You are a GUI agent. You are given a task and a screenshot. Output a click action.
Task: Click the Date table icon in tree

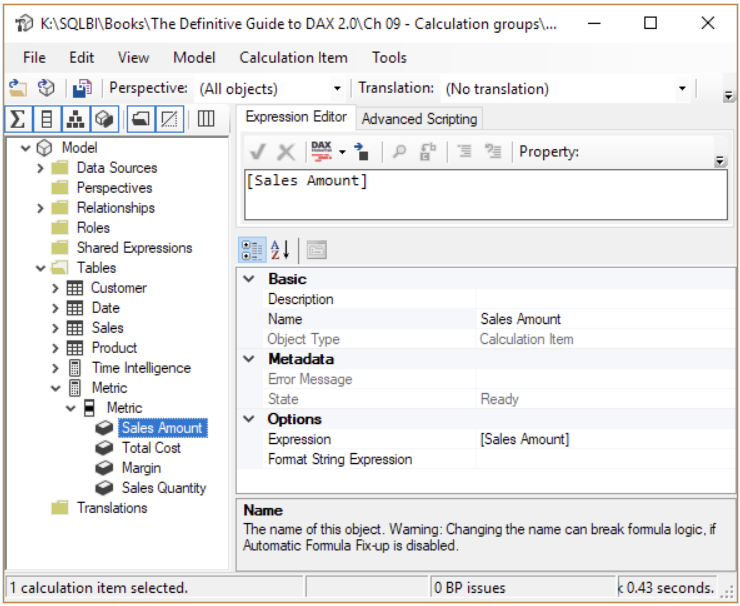75,308
